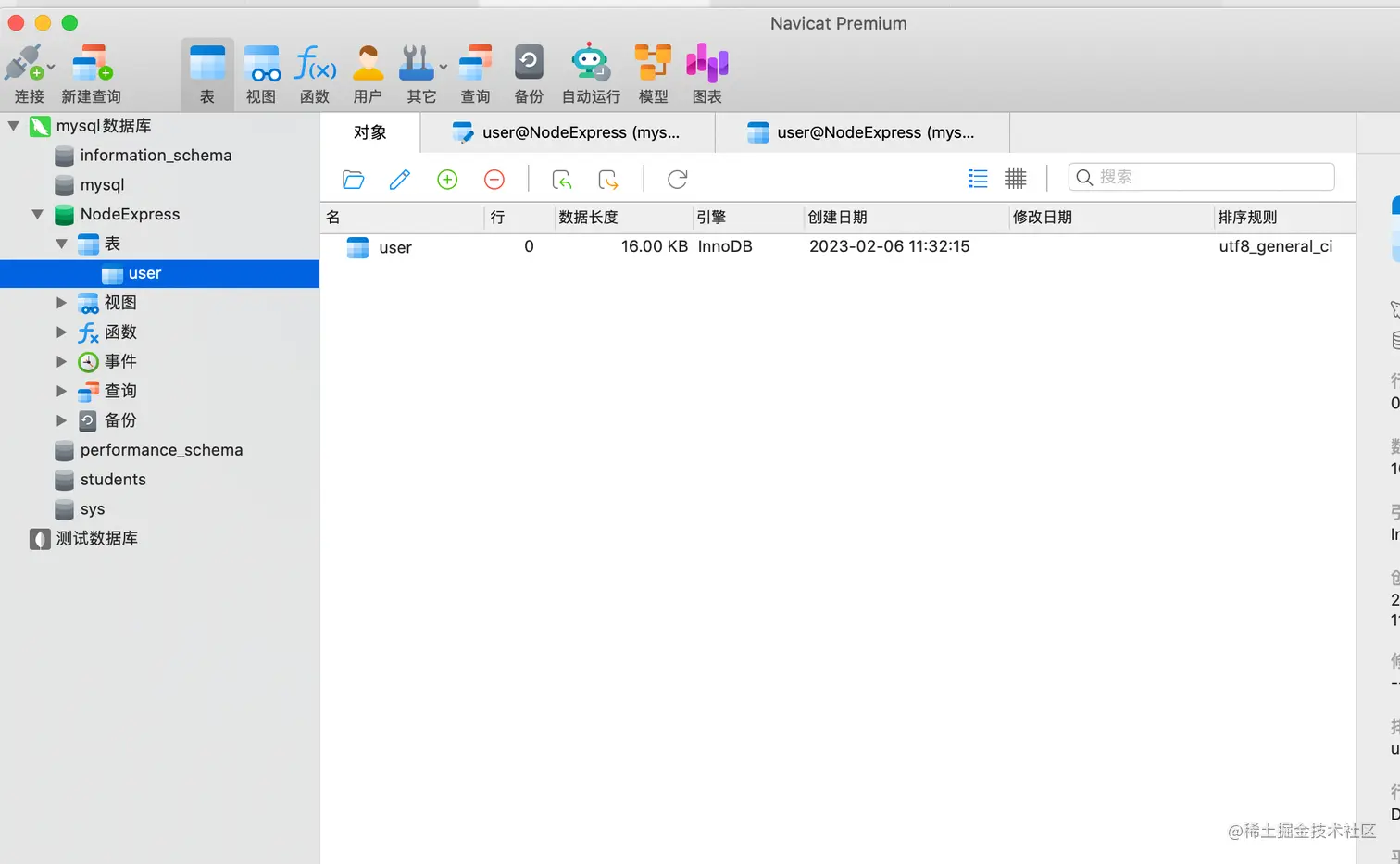The image size is (1400, 864).
Task: Select the performance_schema database
Action: point(161,450)
